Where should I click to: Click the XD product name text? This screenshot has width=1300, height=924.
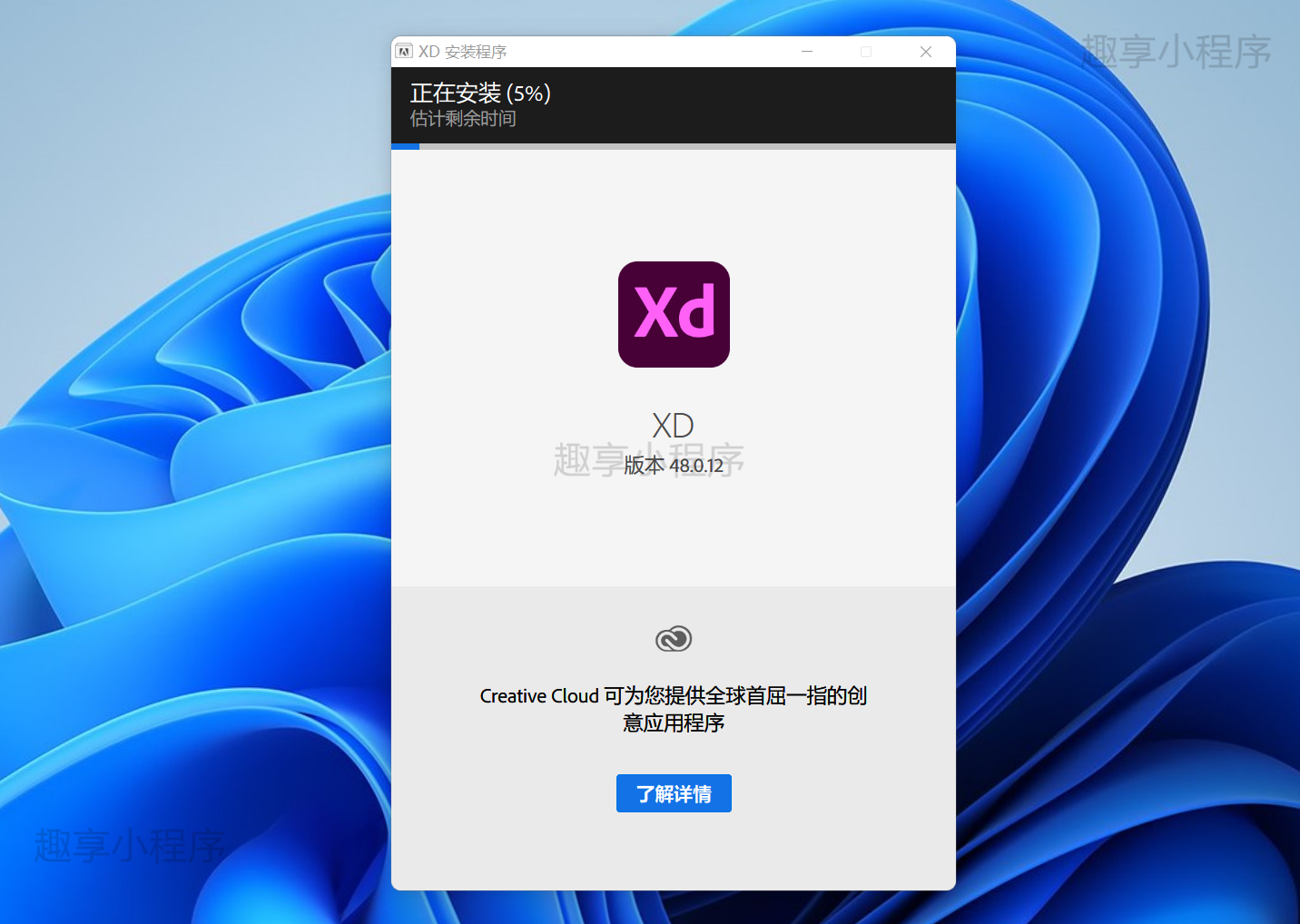tap(674, 425)
